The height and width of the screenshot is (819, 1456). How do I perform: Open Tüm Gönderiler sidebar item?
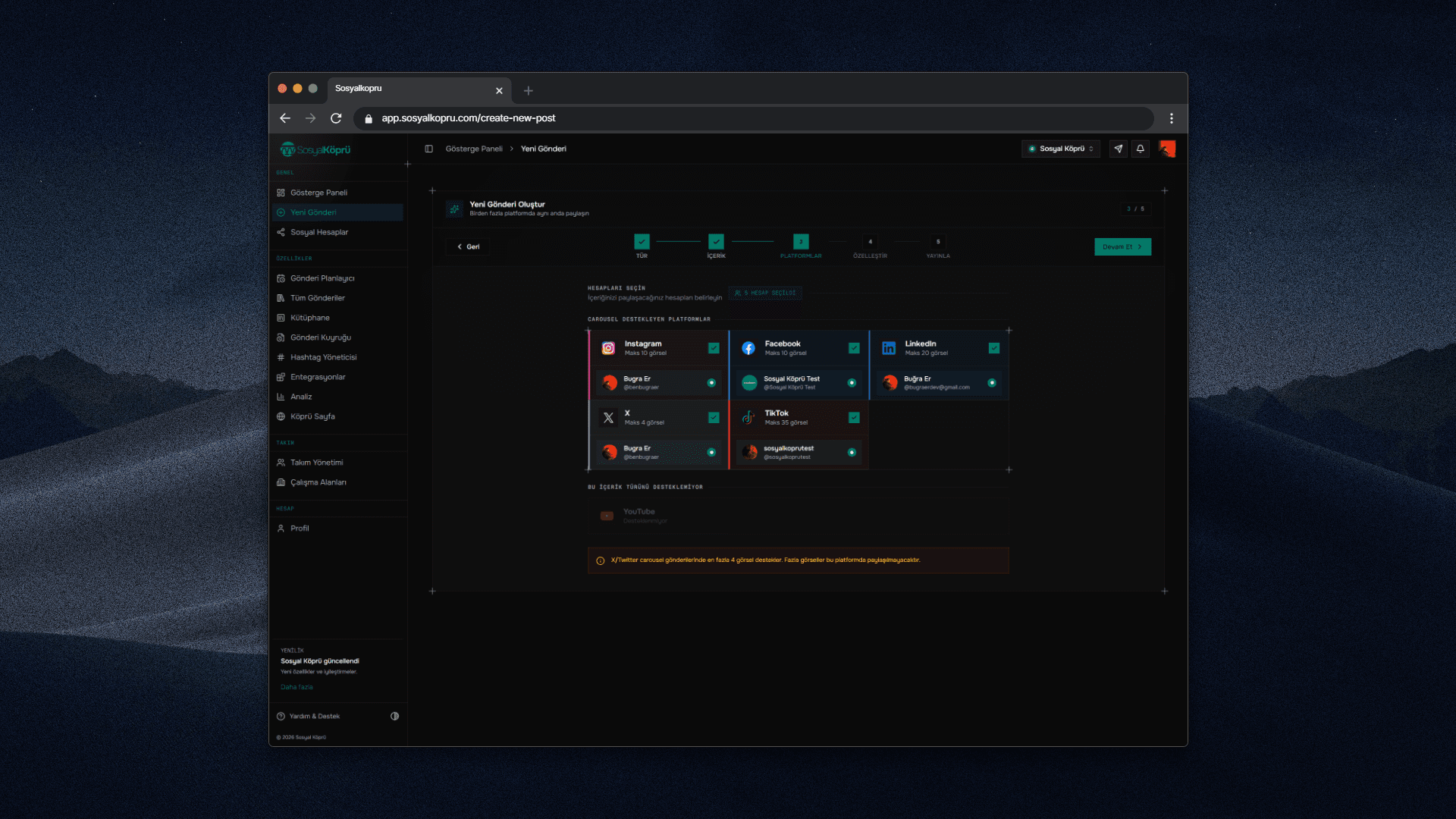[337, 298]
